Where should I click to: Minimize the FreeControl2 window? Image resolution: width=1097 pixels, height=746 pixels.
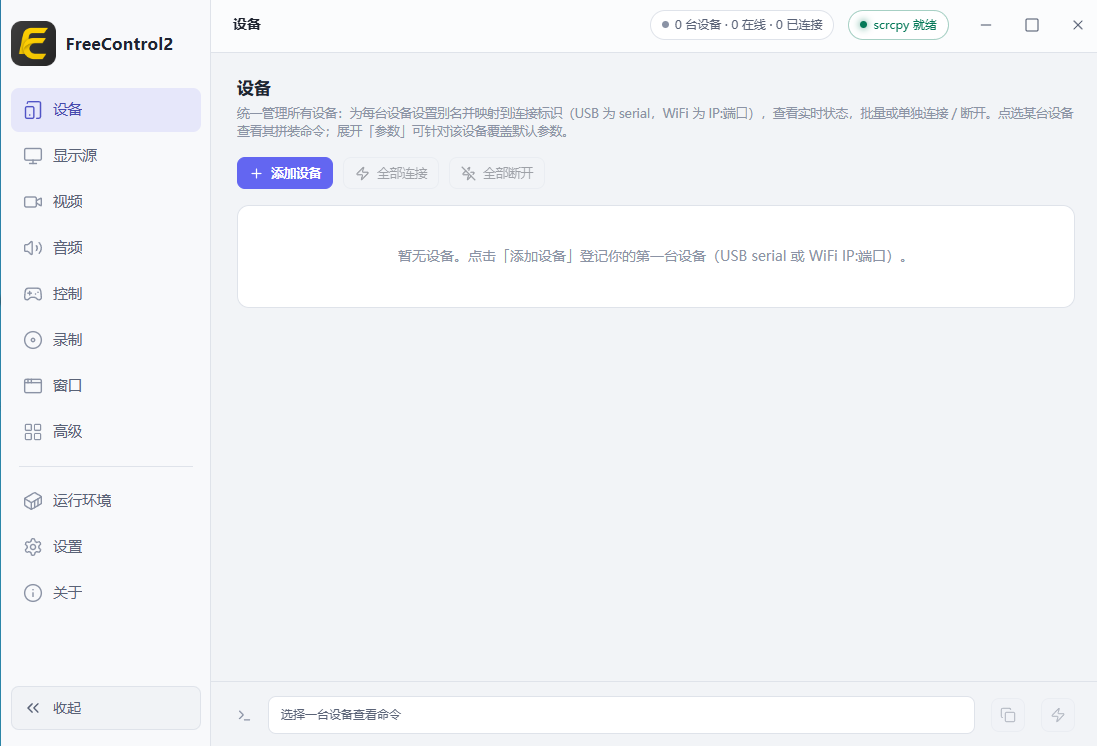tap(986, 25)
